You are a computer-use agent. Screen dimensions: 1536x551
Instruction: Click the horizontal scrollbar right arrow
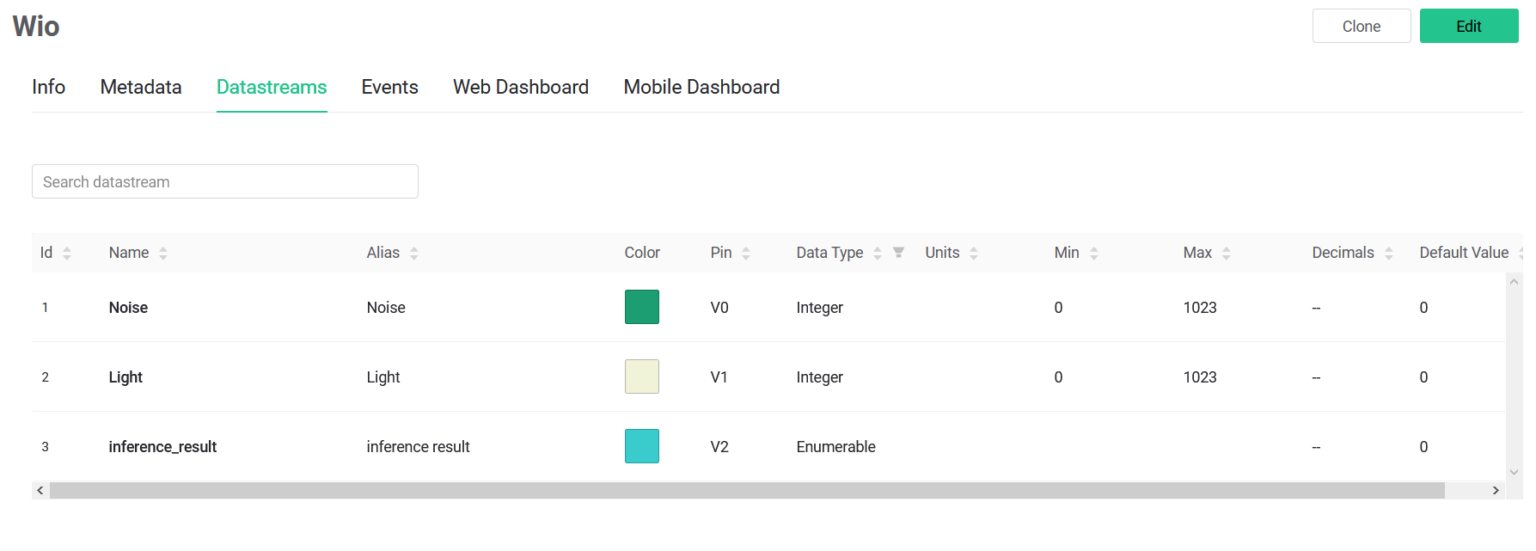pos(1496,490)
